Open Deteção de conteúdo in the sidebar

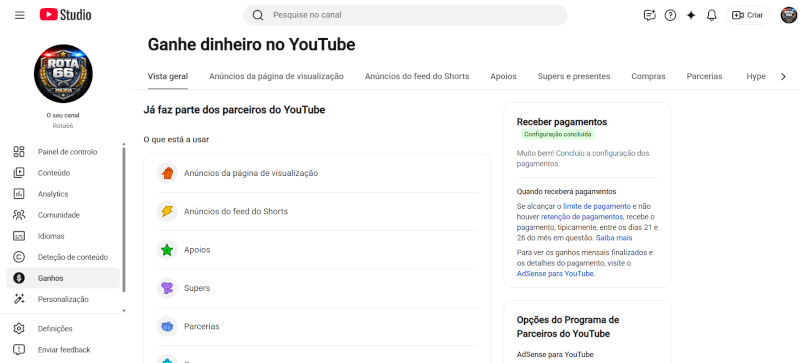pos(63,257)
